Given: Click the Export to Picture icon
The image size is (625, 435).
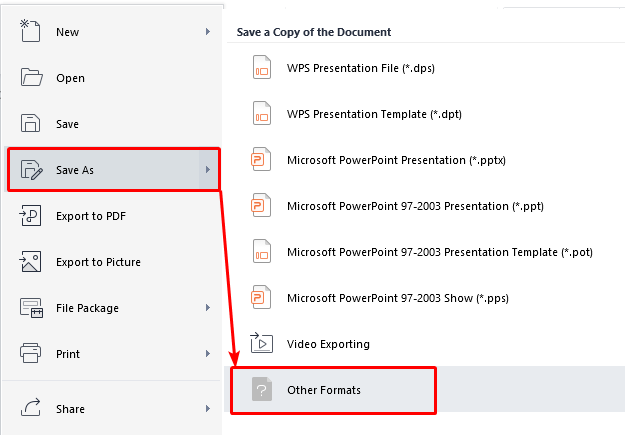Looking at the screenshot, I should (30, 262).
